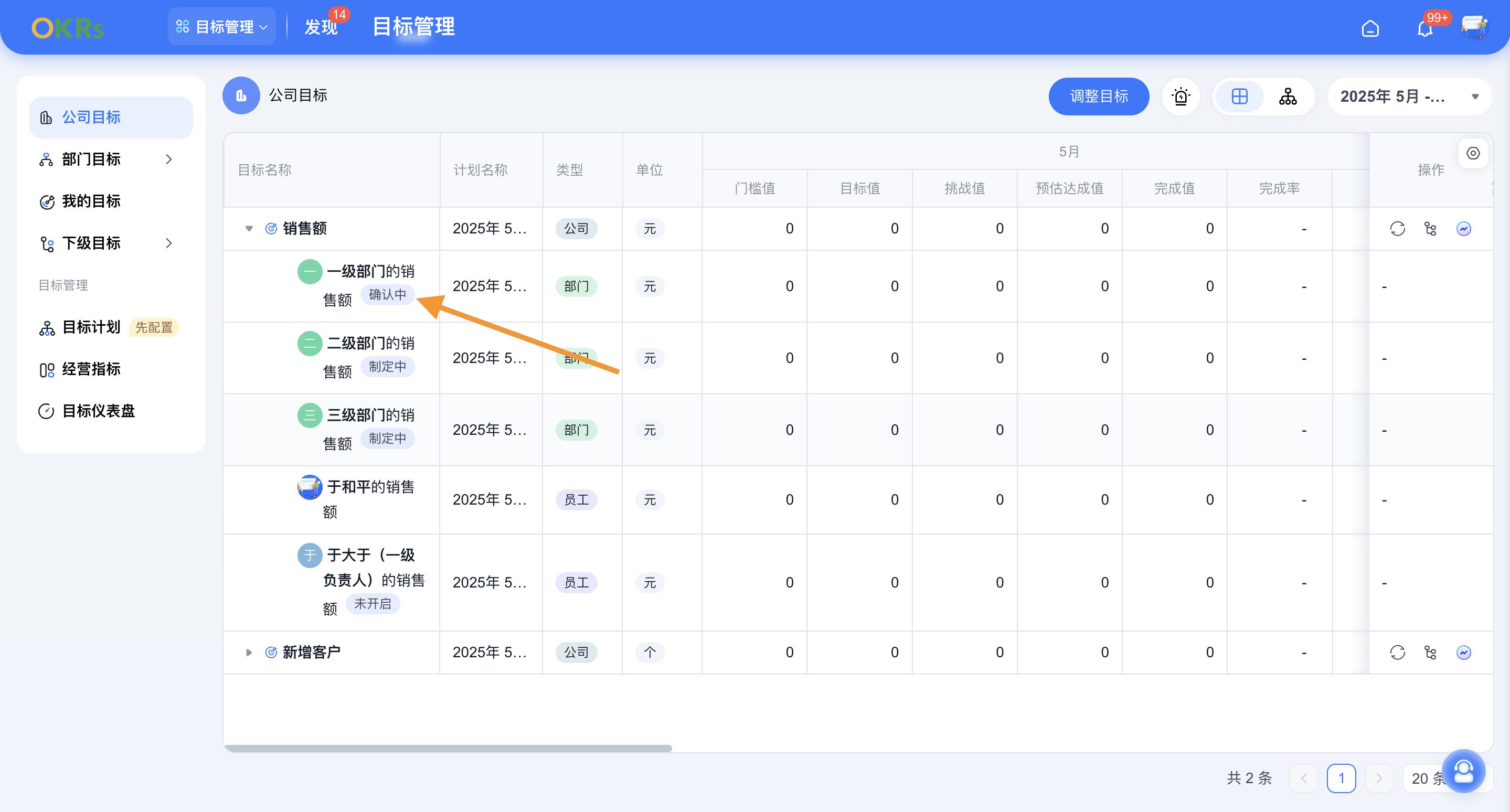
Task: Open the home icon in top bar
Action: (x=1371, y=27)
